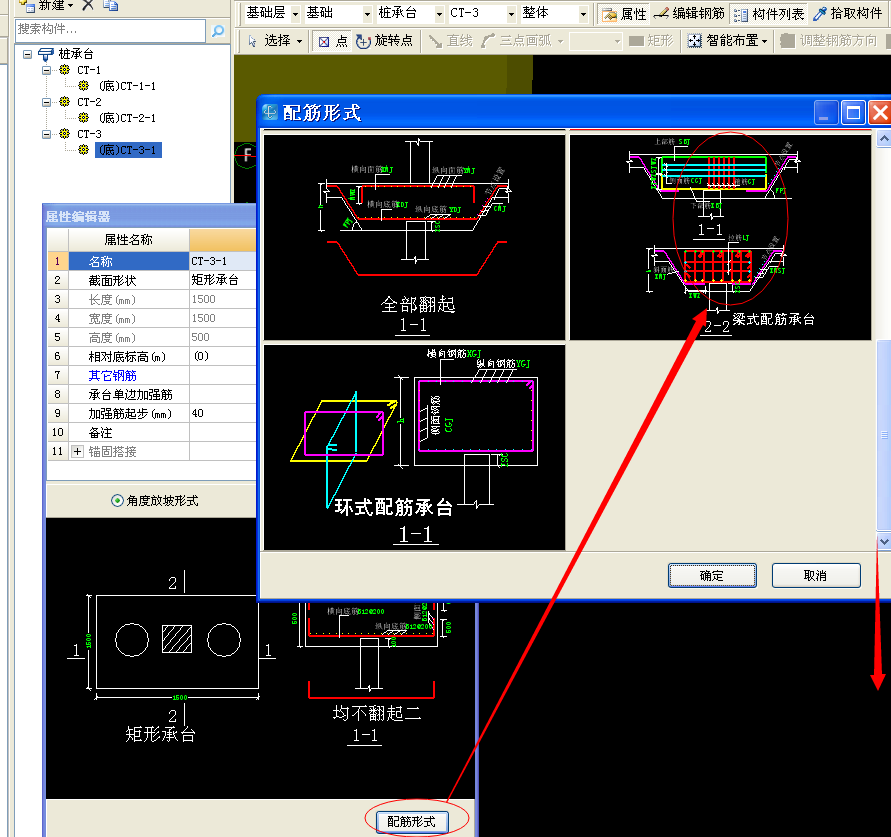The image size is (891, 837).
Task: Click the 高度 value 500
Action: coord(223,337)
